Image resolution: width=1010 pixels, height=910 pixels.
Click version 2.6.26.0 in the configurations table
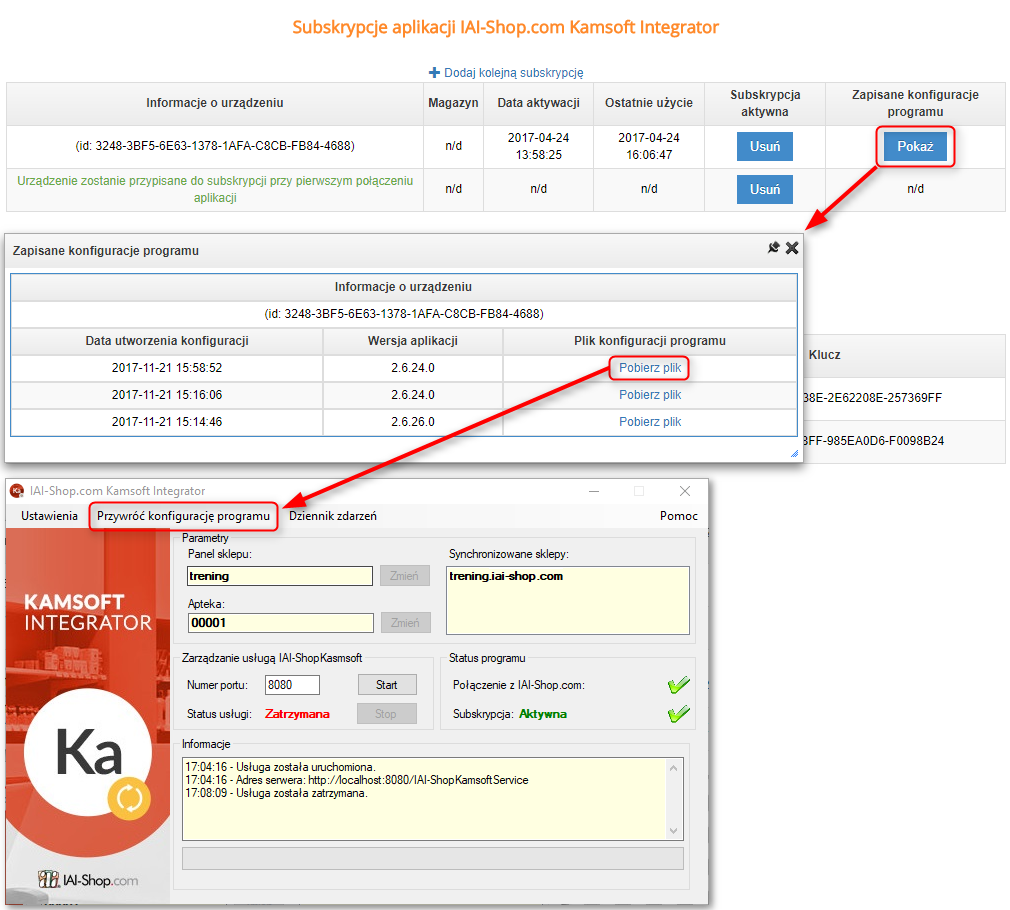coord(413,422)
